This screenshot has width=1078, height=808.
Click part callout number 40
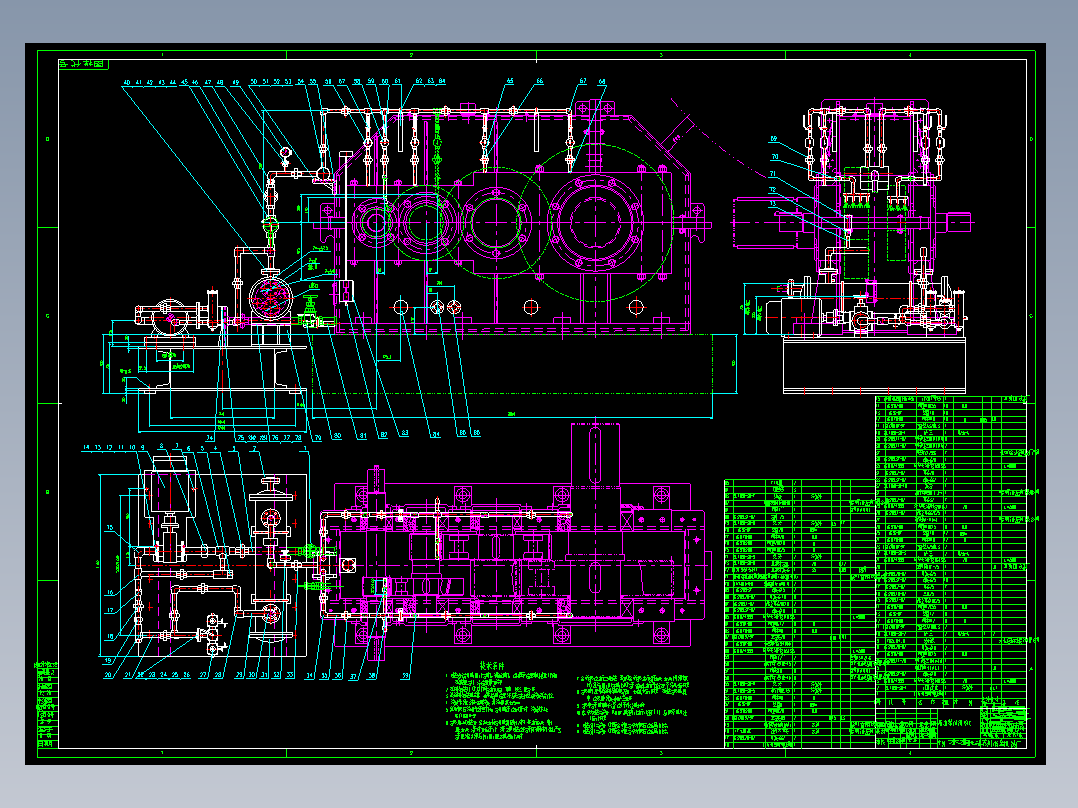click(127, 83)
